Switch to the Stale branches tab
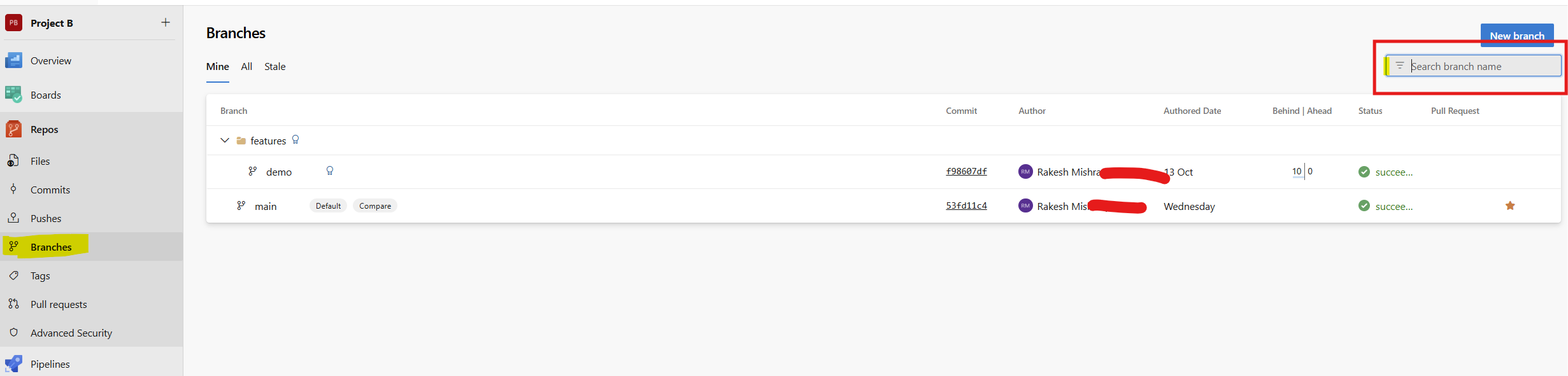 pos(274,66)
